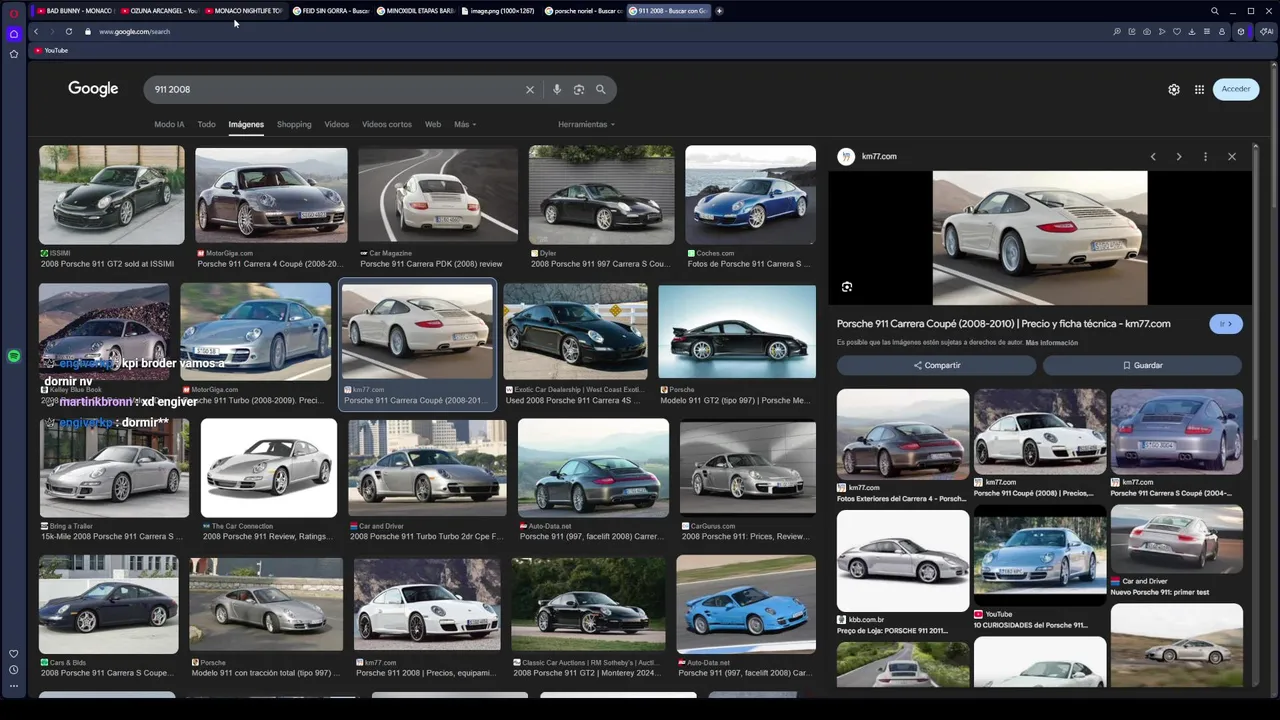The height and width of the screenshot is (720, 1280).
Task: Open the Opera snapshot camera tool
Action: tap(1147, 31)
